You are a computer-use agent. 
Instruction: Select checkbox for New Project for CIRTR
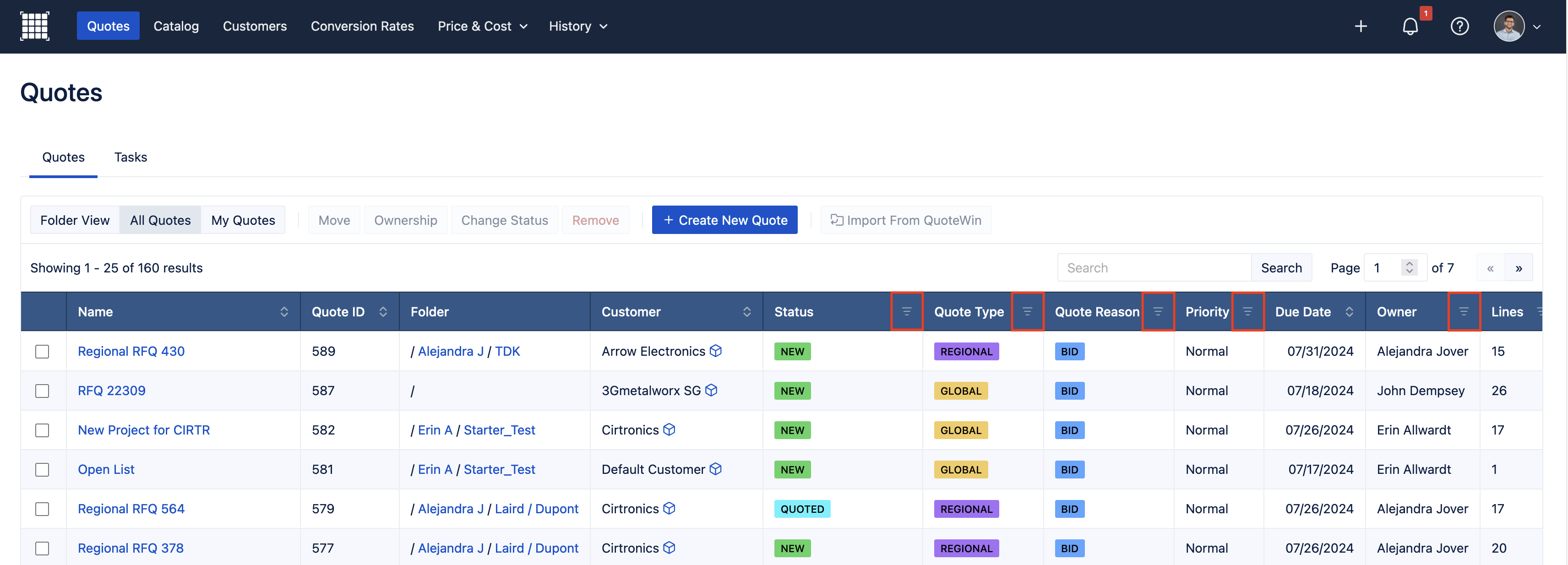pos(42,430)
